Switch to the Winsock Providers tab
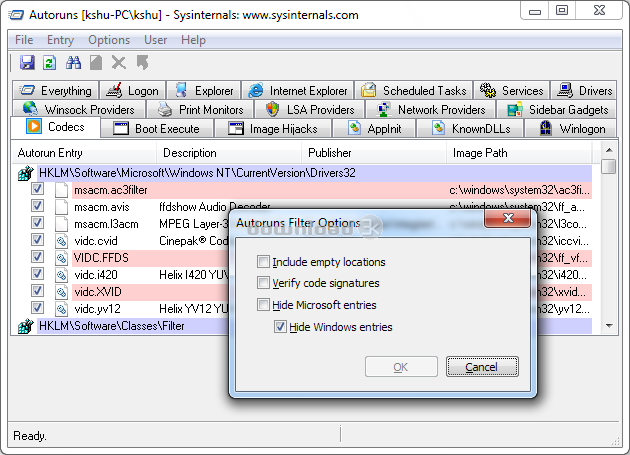The height and width of the screenshot is (455, 630). coord(79,109)
